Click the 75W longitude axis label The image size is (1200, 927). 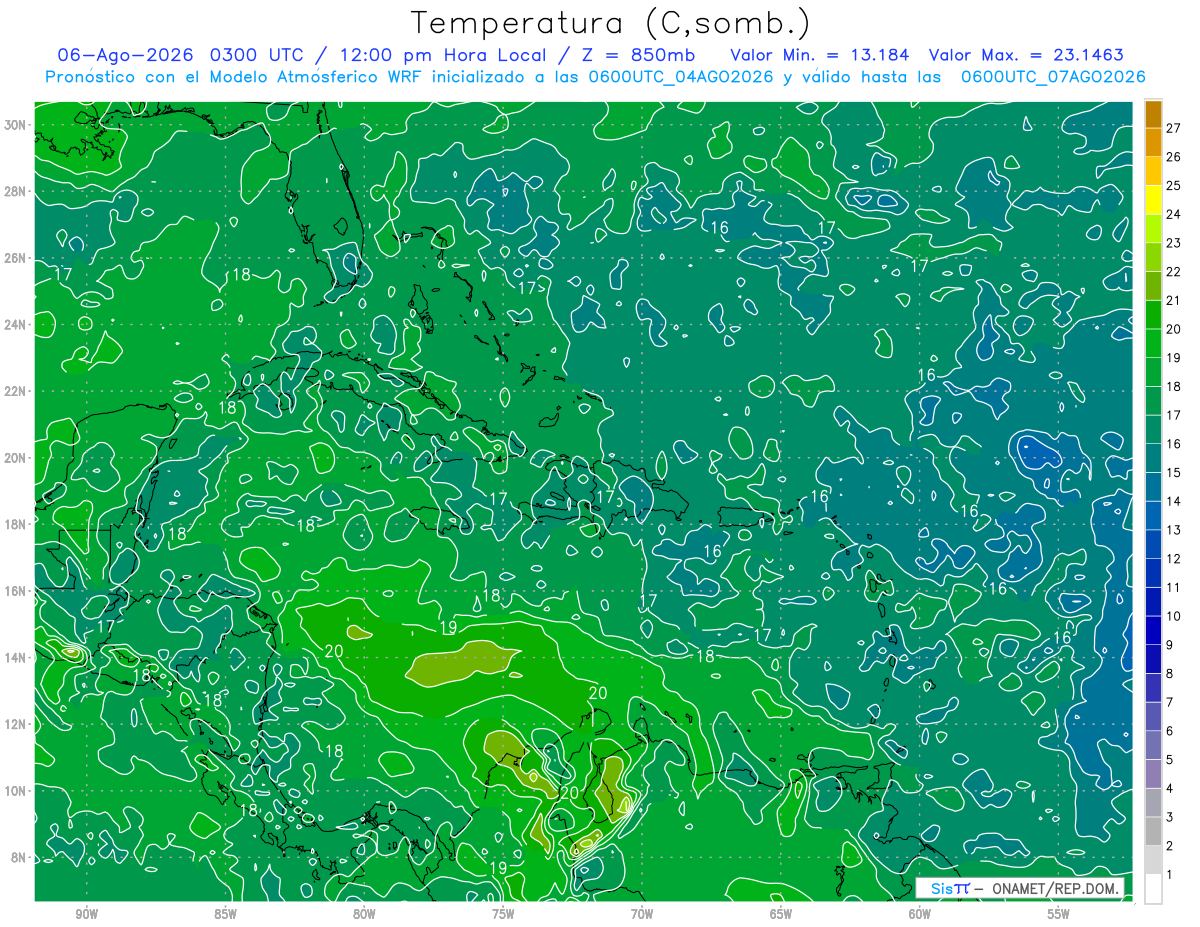(x=503, y=914)
